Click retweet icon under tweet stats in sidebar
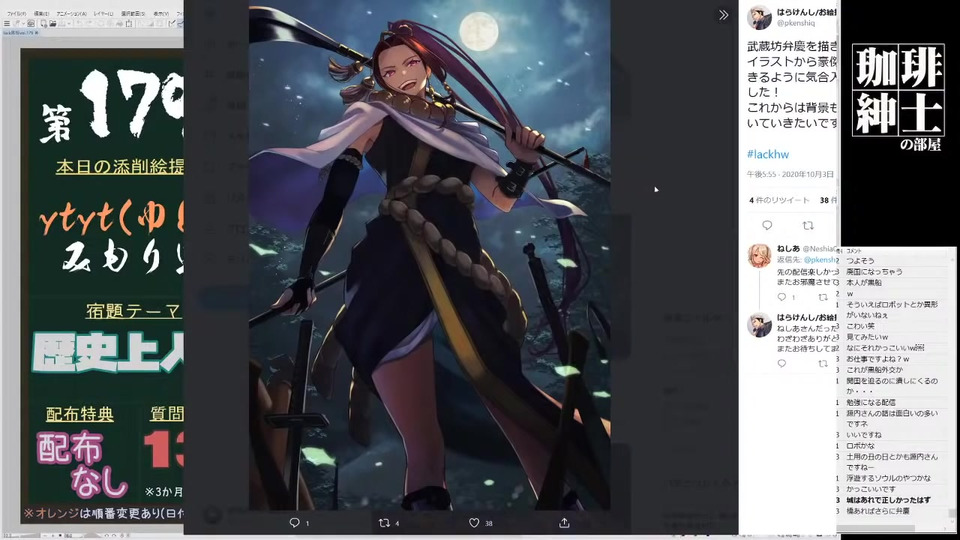The width and height of the screenshot is (960, 540). 808,225
